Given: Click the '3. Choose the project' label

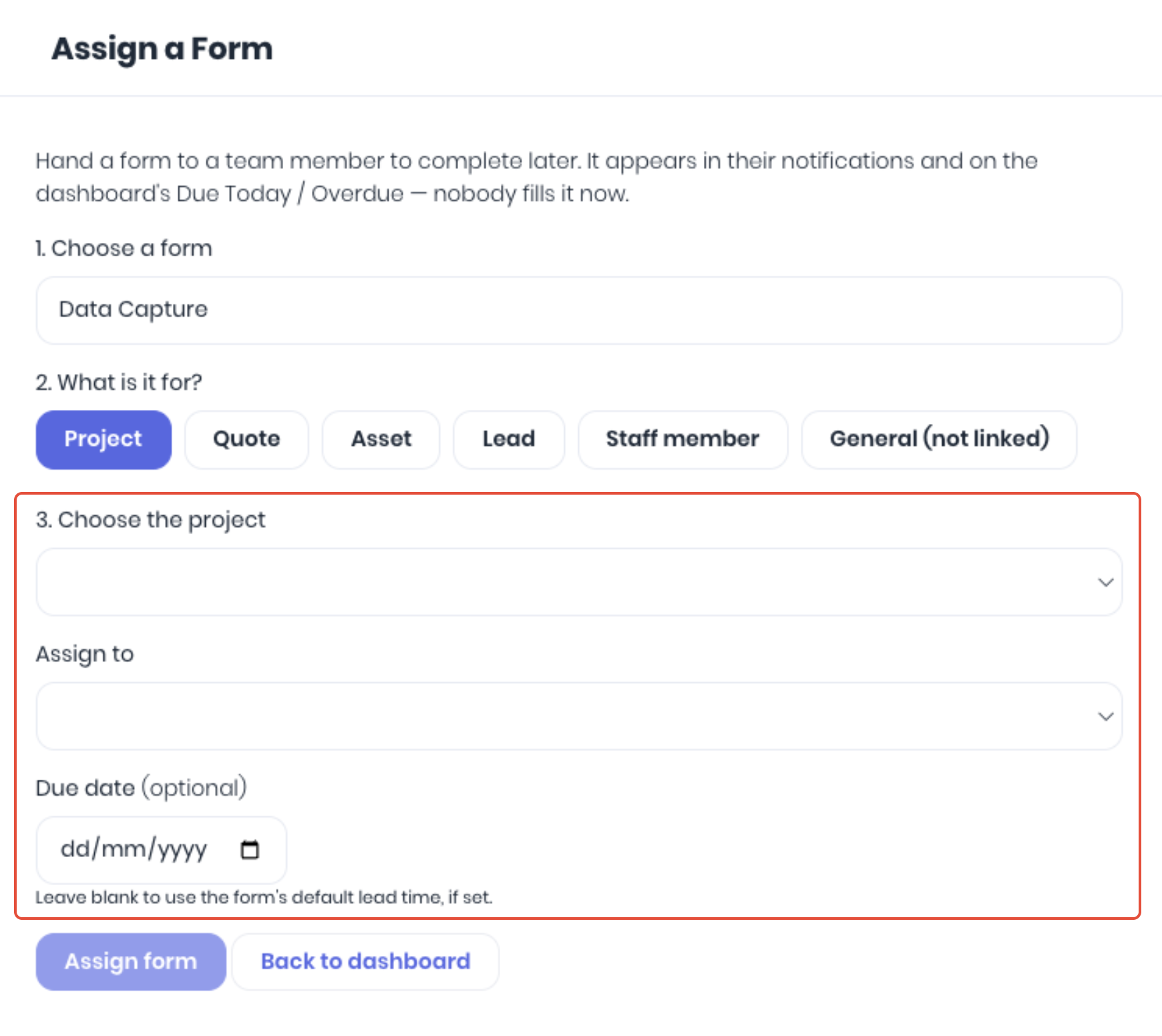Looking at the screenshot, I should pos(150,520).
